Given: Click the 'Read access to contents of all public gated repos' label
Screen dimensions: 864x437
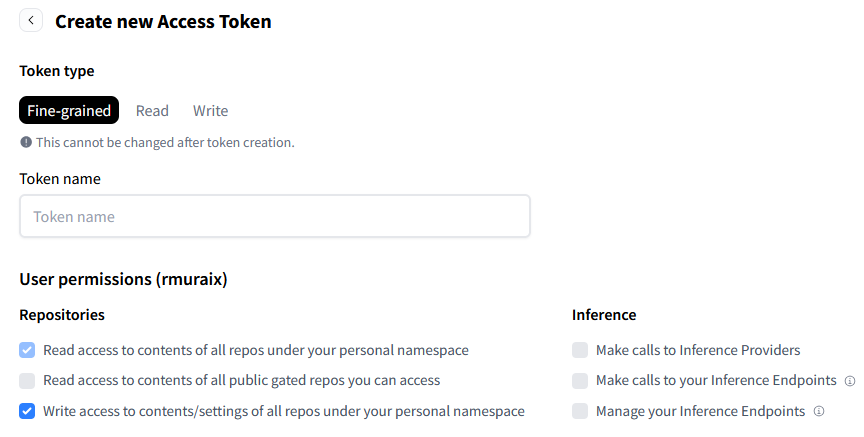Looking at the screenshot, I should click(x=242, y=380).
